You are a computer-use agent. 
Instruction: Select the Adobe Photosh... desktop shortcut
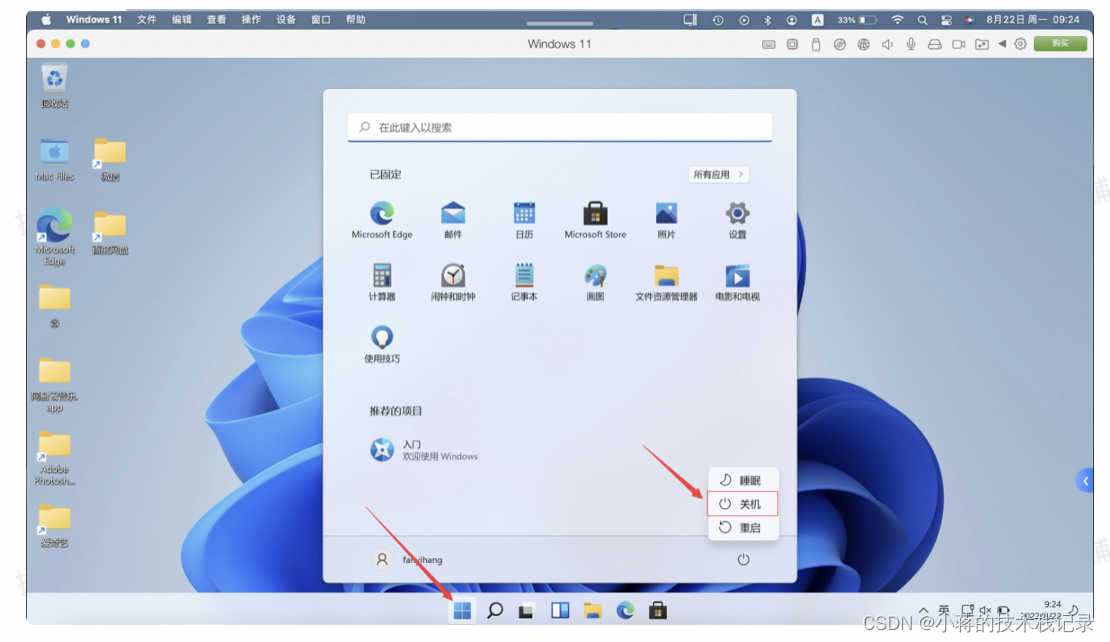coord(55,458)
